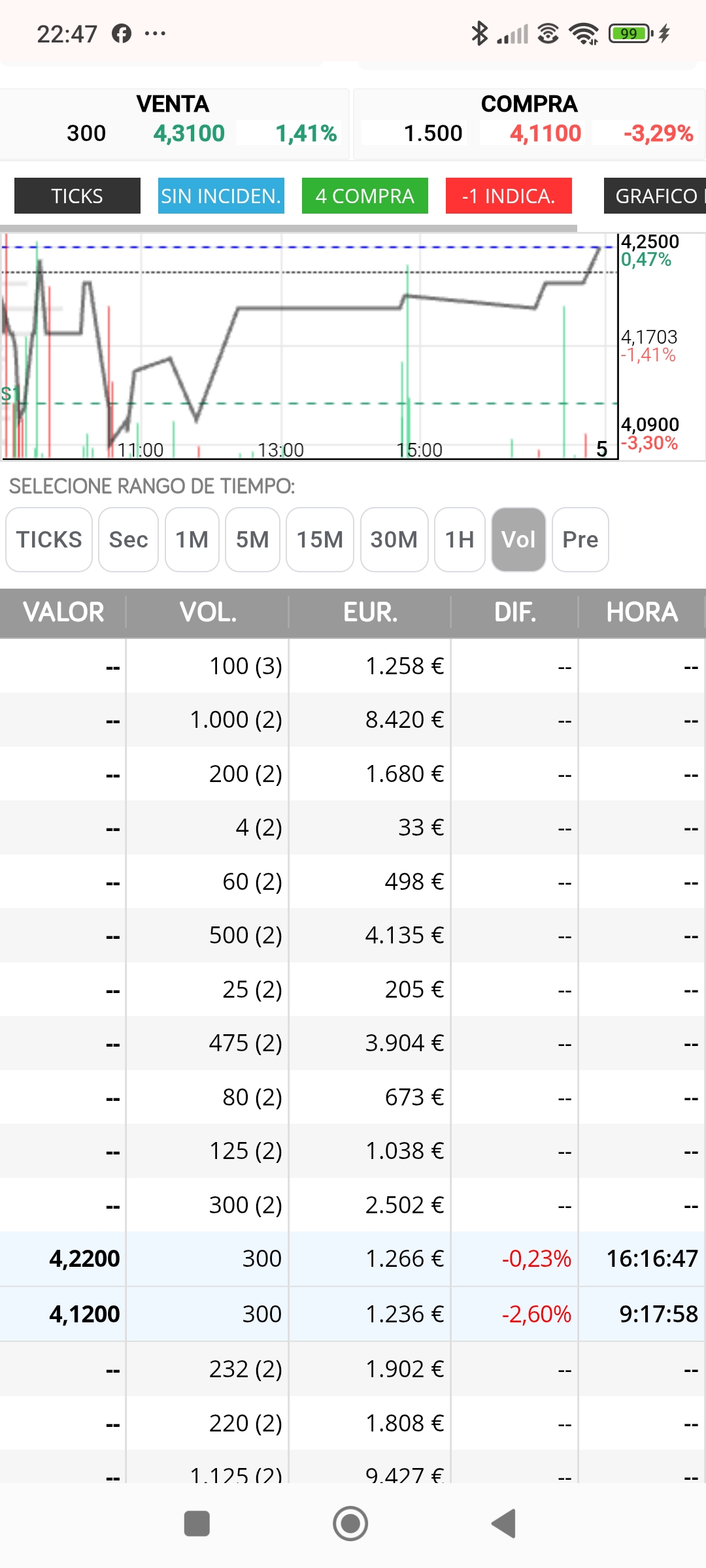Tap the -1 INDICA. red button

tap(509, 195)
